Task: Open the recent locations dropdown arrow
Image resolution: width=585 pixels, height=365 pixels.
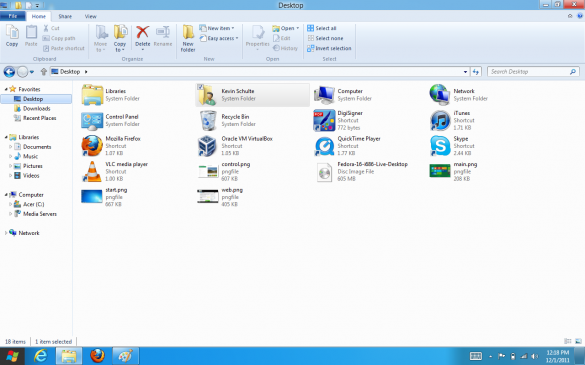Action: coord(32,72)
